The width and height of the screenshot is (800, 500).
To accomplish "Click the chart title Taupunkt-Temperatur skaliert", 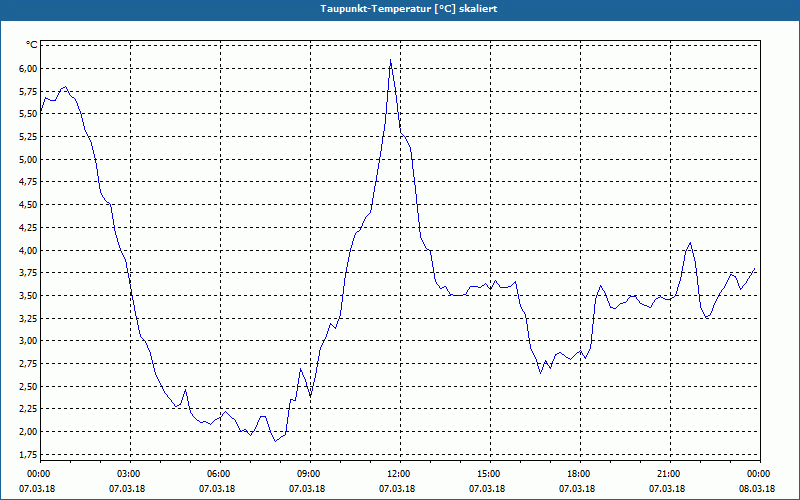I will (409, 9).
